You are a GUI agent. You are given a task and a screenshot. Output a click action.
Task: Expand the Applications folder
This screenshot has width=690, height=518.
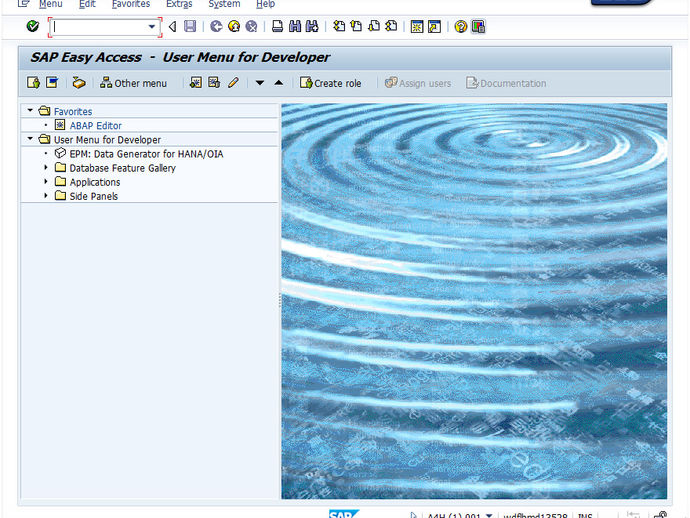point(46,181)
